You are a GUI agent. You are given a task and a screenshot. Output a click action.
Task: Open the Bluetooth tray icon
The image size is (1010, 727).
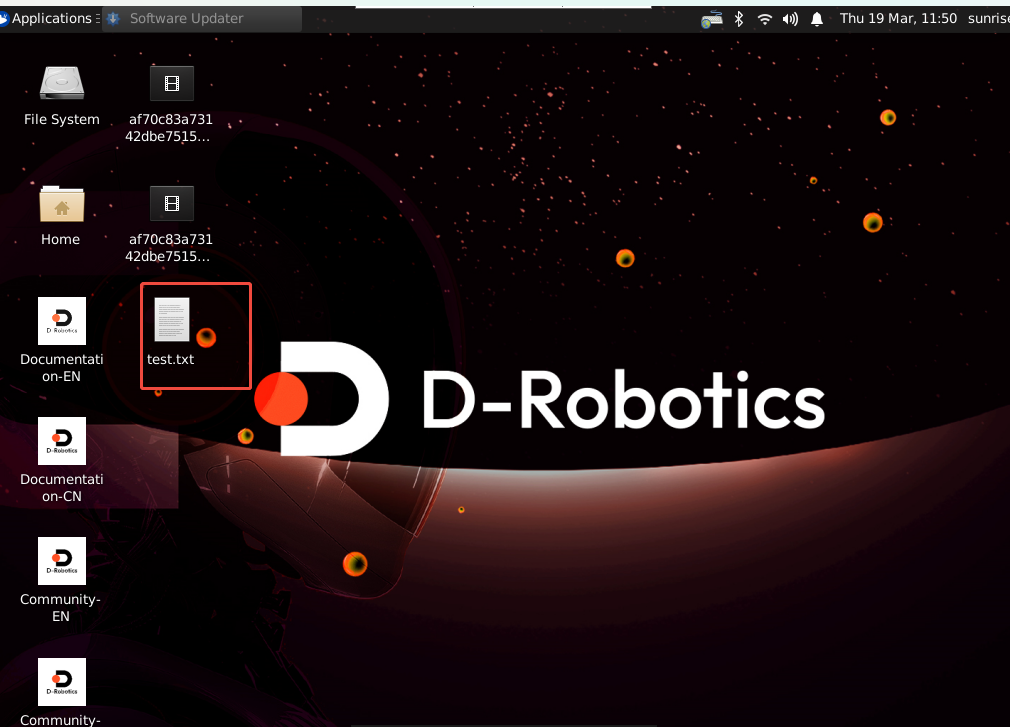[x=739, y=19]
